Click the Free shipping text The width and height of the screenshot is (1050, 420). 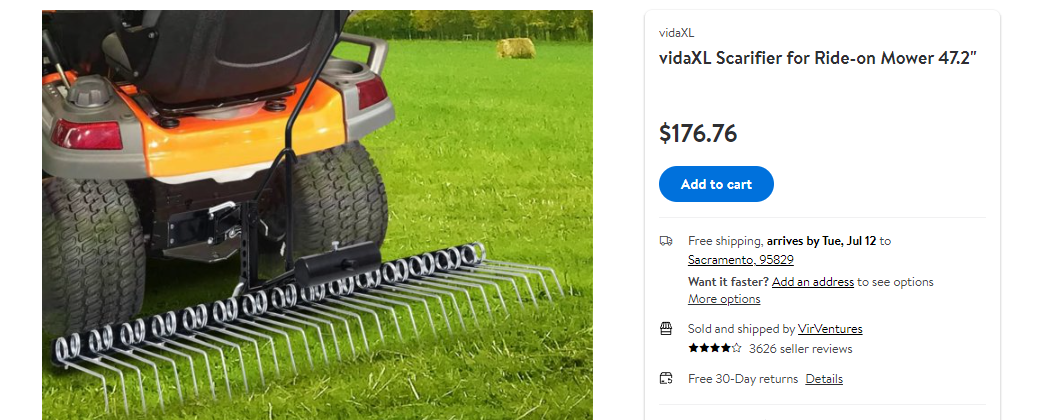725,240
